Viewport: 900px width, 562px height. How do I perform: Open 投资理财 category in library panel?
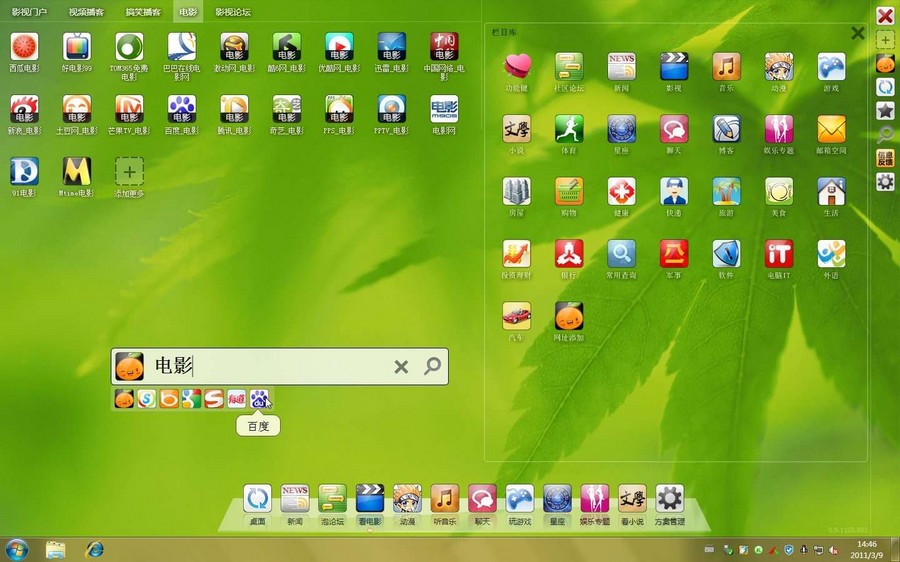point(517,254)
